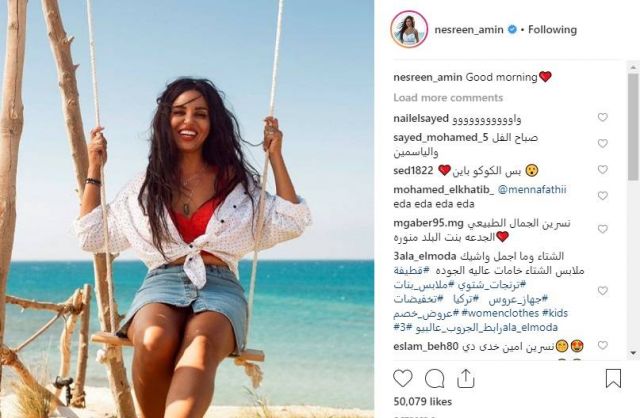This screenshot has width=640, height=418.
Task: Click the share post icon
Action: tap(466, 378)
